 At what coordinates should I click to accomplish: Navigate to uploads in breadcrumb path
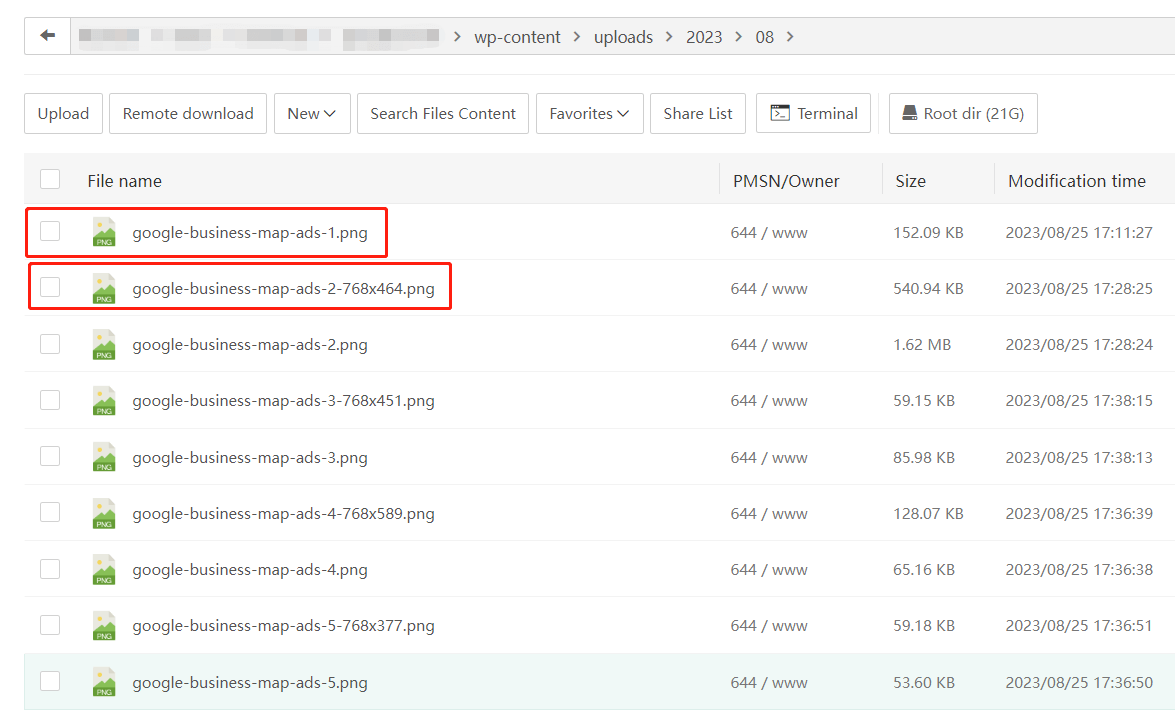click(623, 37)
